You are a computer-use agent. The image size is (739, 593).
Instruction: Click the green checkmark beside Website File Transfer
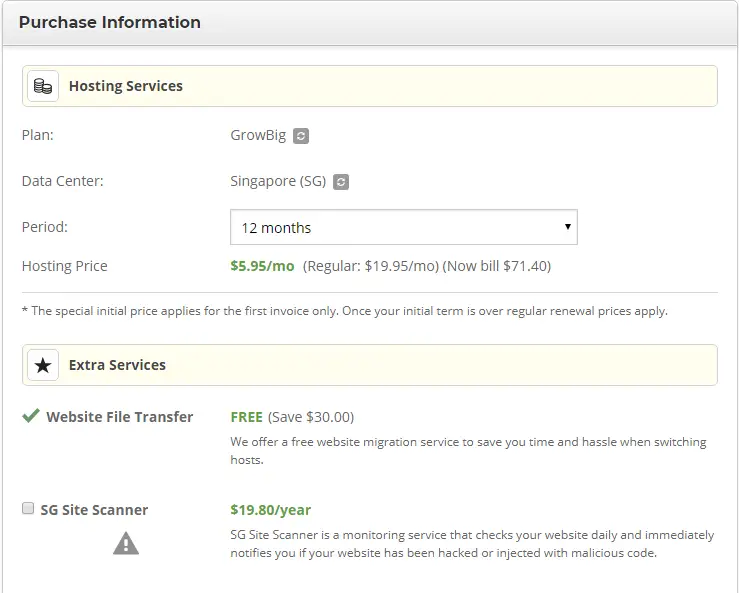(31, 416)
